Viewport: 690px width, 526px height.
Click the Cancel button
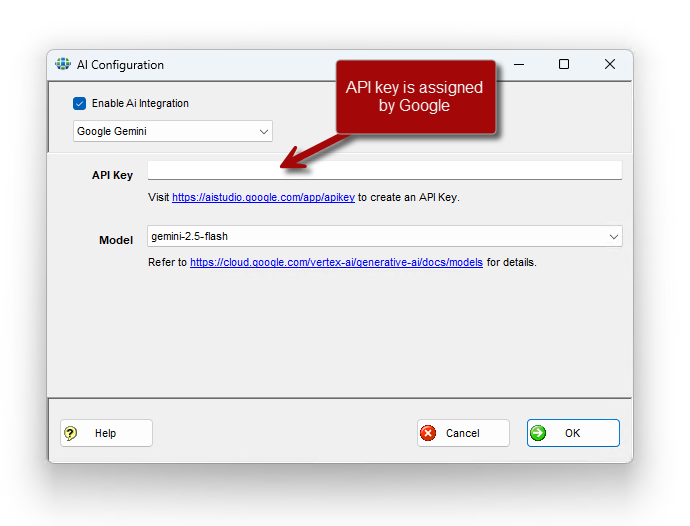coord(463,433)
